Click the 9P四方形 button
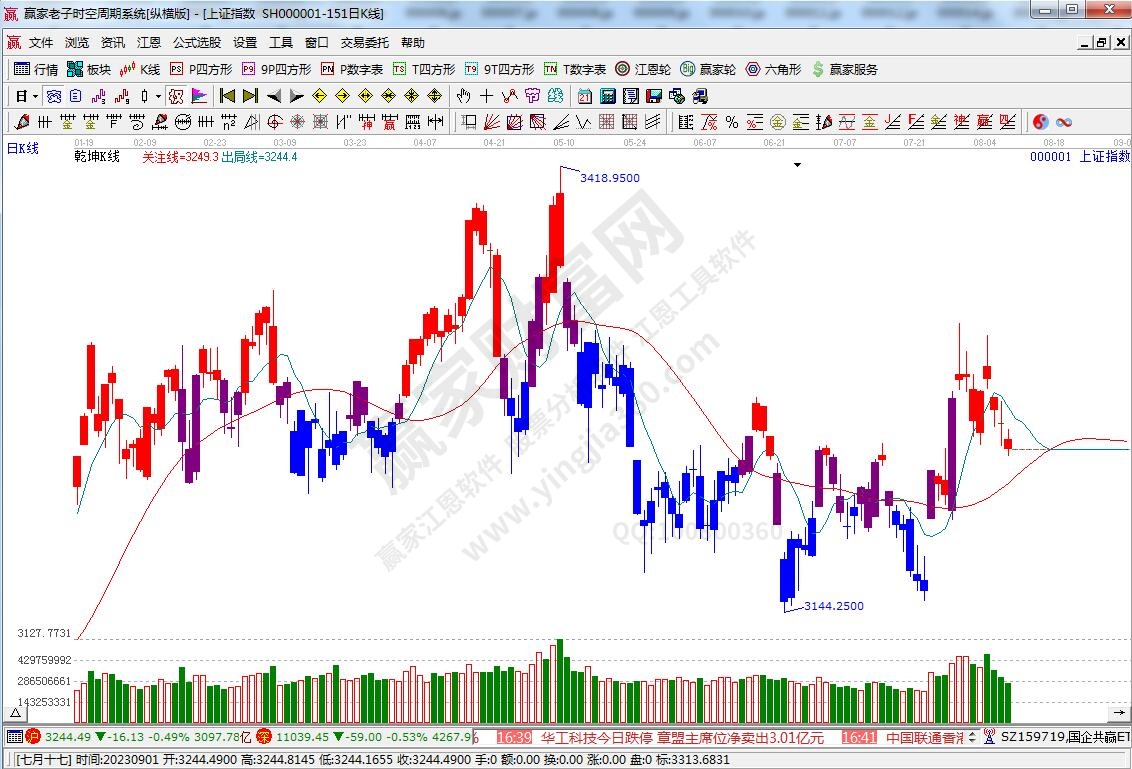 coord(277,69)
